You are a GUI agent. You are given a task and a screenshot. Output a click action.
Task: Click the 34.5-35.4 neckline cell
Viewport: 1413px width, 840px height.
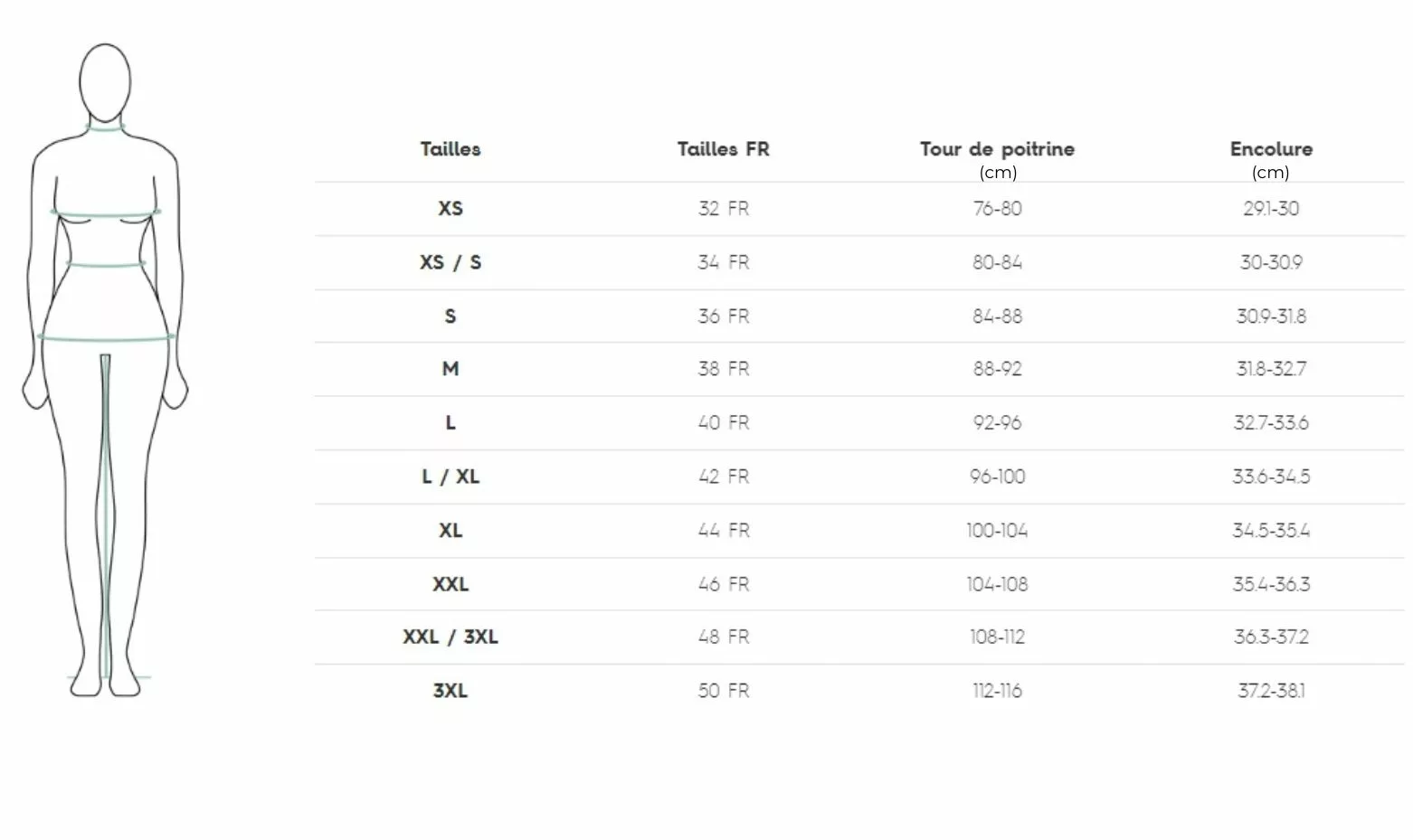pos(1271,531)
